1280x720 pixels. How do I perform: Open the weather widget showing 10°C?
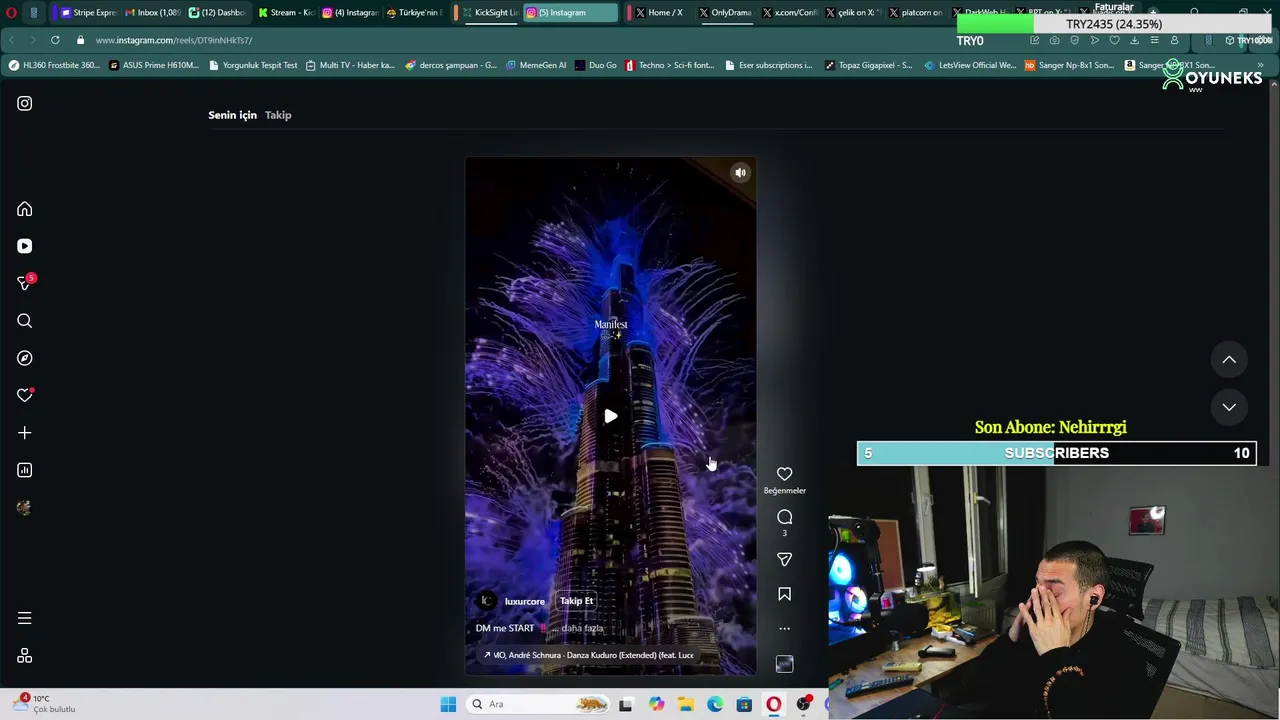click(45, 704)
